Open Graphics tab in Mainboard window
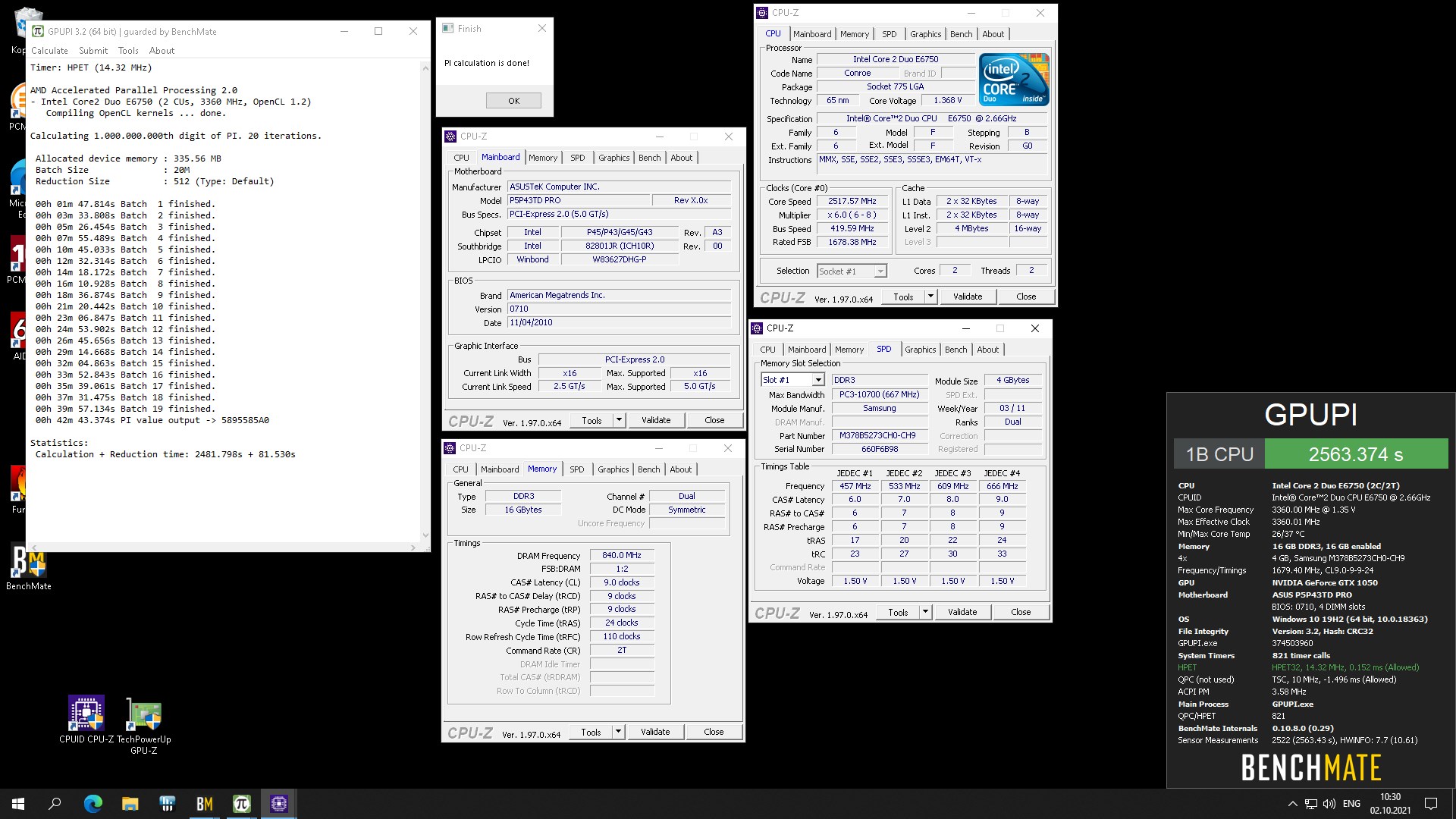 pos(613,158)
